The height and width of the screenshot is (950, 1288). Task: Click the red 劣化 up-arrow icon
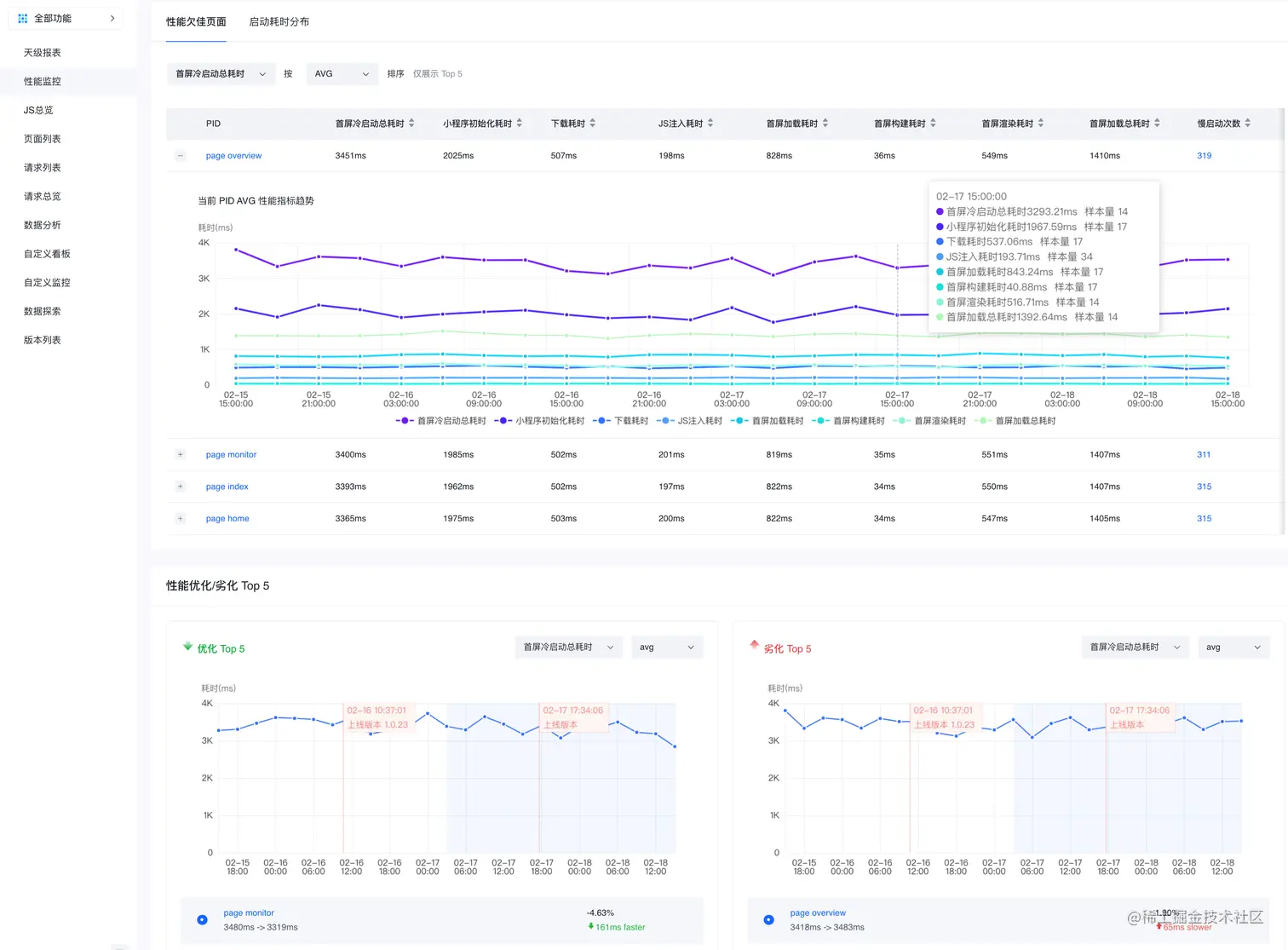click(x=754, y=645)
